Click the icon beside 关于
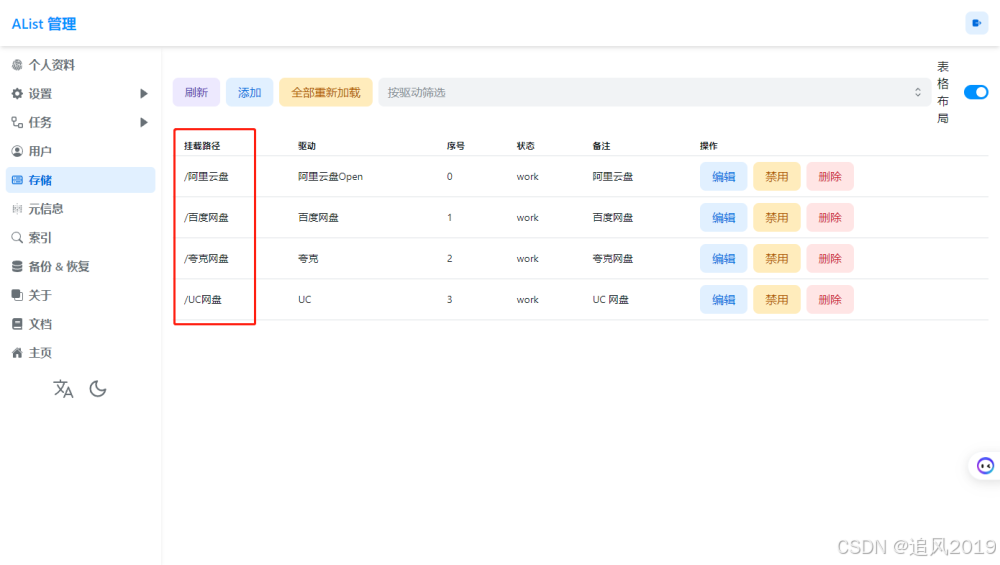Image resolution: width=1000 pixels, height=565 pixels. [x=17, y=295]
